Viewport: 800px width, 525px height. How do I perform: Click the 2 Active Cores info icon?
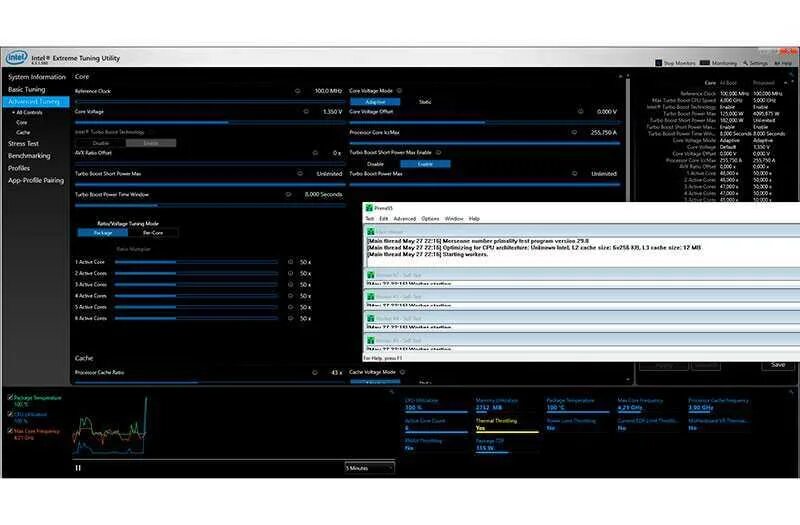290,273
